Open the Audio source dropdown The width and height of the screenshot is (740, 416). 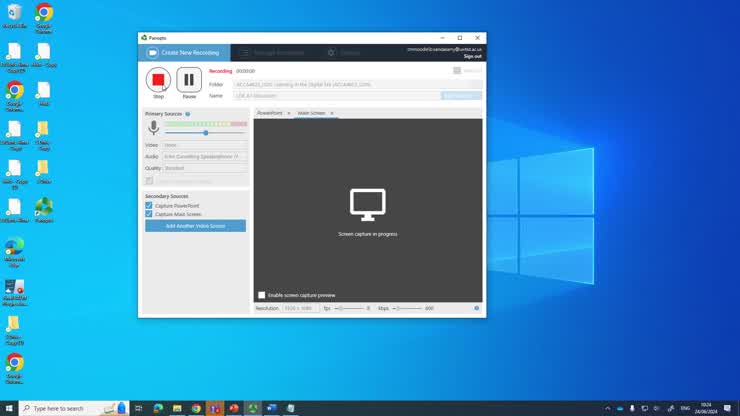tap(204, 157)
